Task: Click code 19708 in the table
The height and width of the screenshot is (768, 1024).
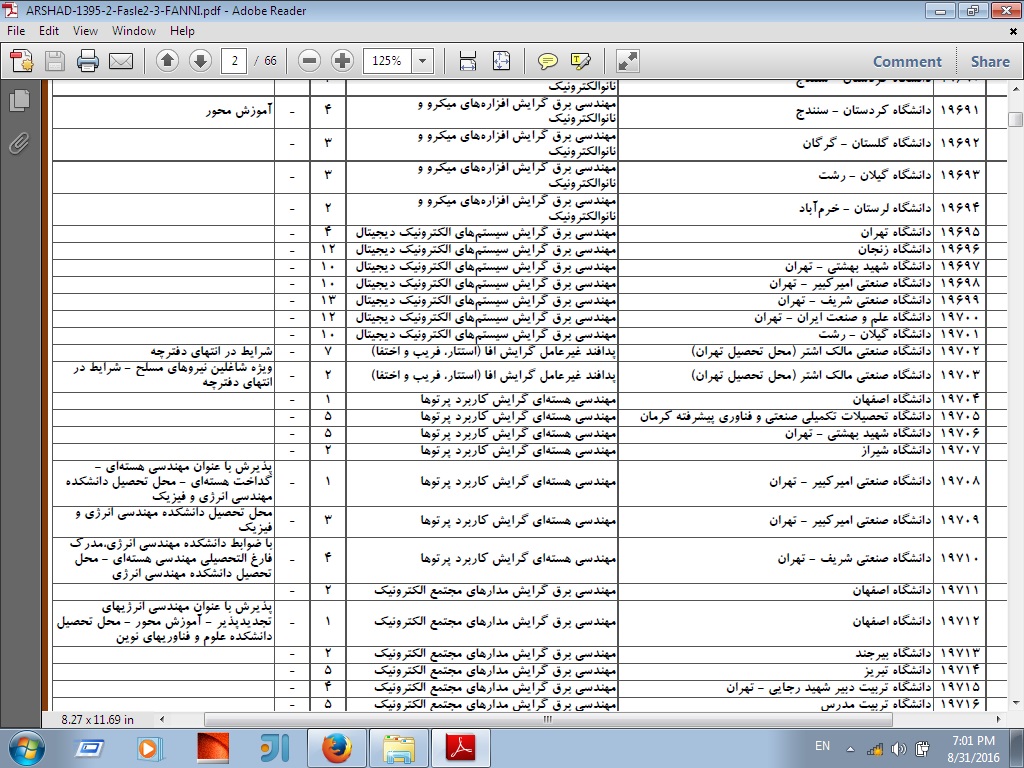Action: (960, 482)
